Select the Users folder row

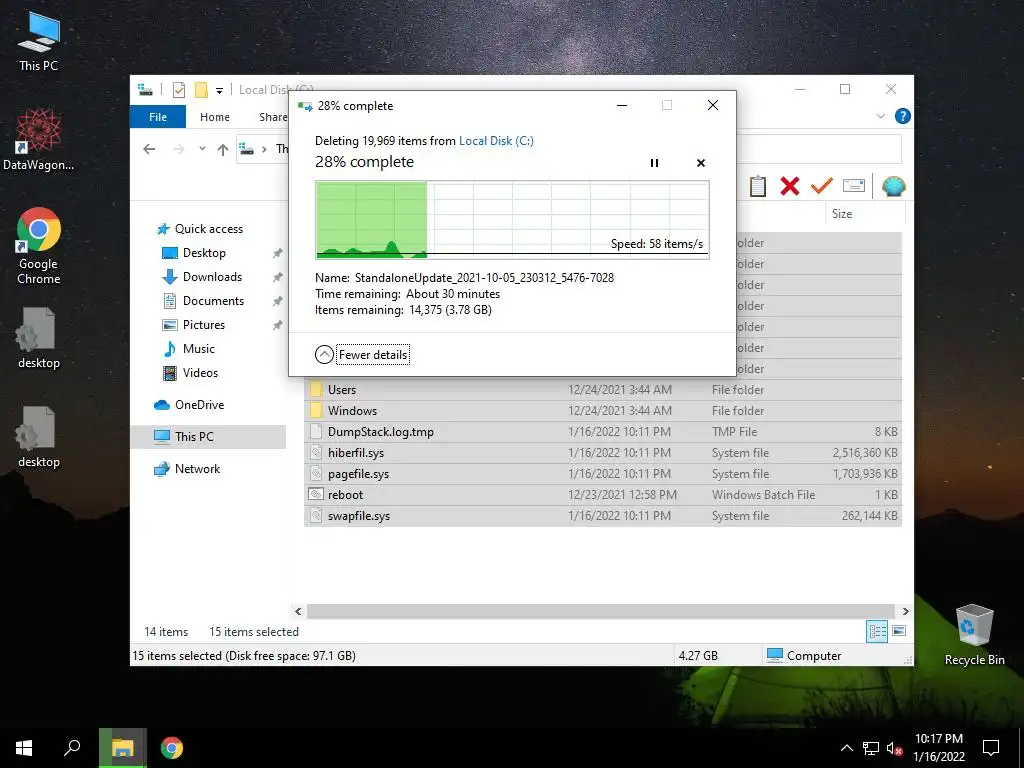603,390
